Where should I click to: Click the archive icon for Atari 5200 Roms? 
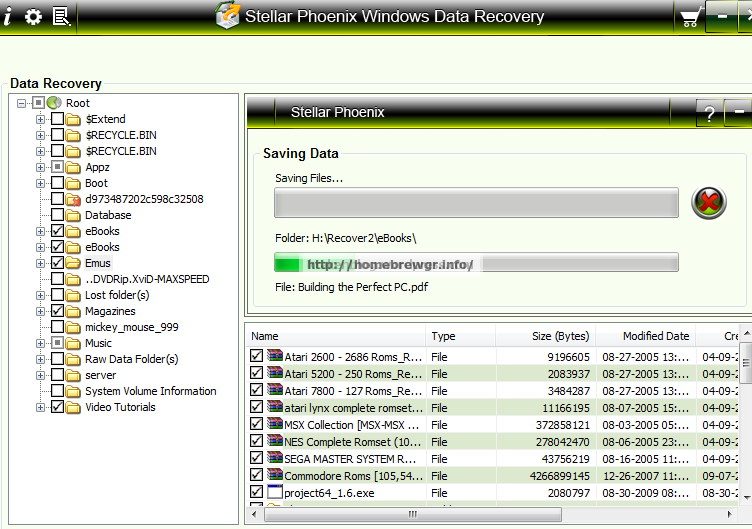point(275,373)
